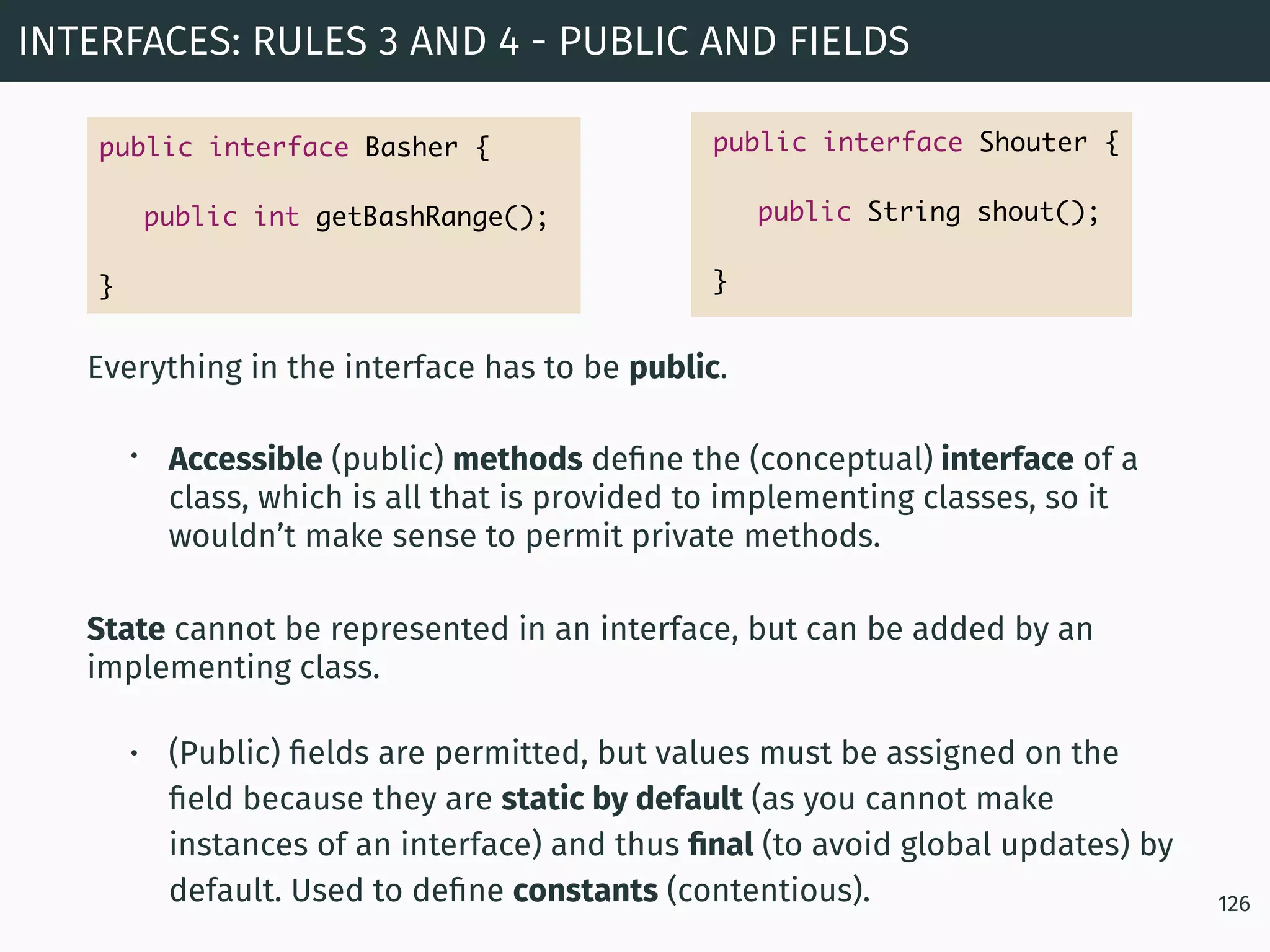Click the closing brace of Shouter block
1270x952 pixels.
pyautogui.click(x=719, y=281)
